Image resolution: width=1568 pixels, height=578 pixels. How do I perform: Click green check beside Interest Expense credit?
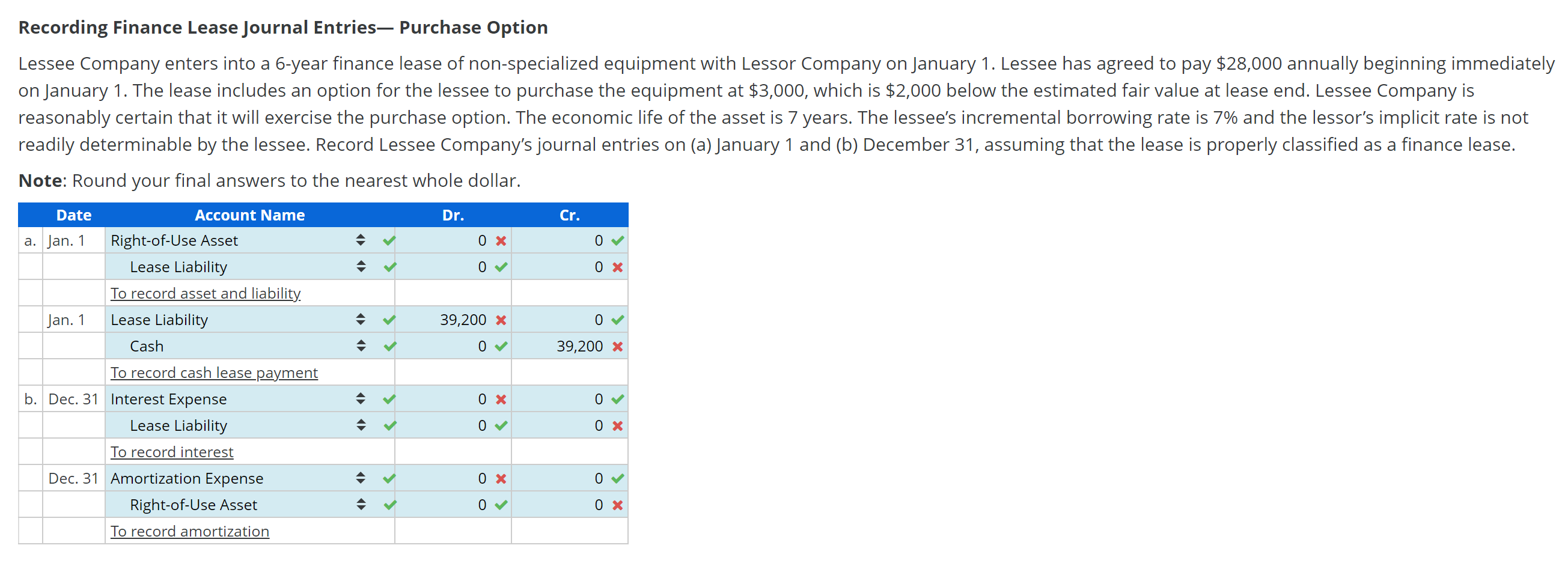click(617, 399)
